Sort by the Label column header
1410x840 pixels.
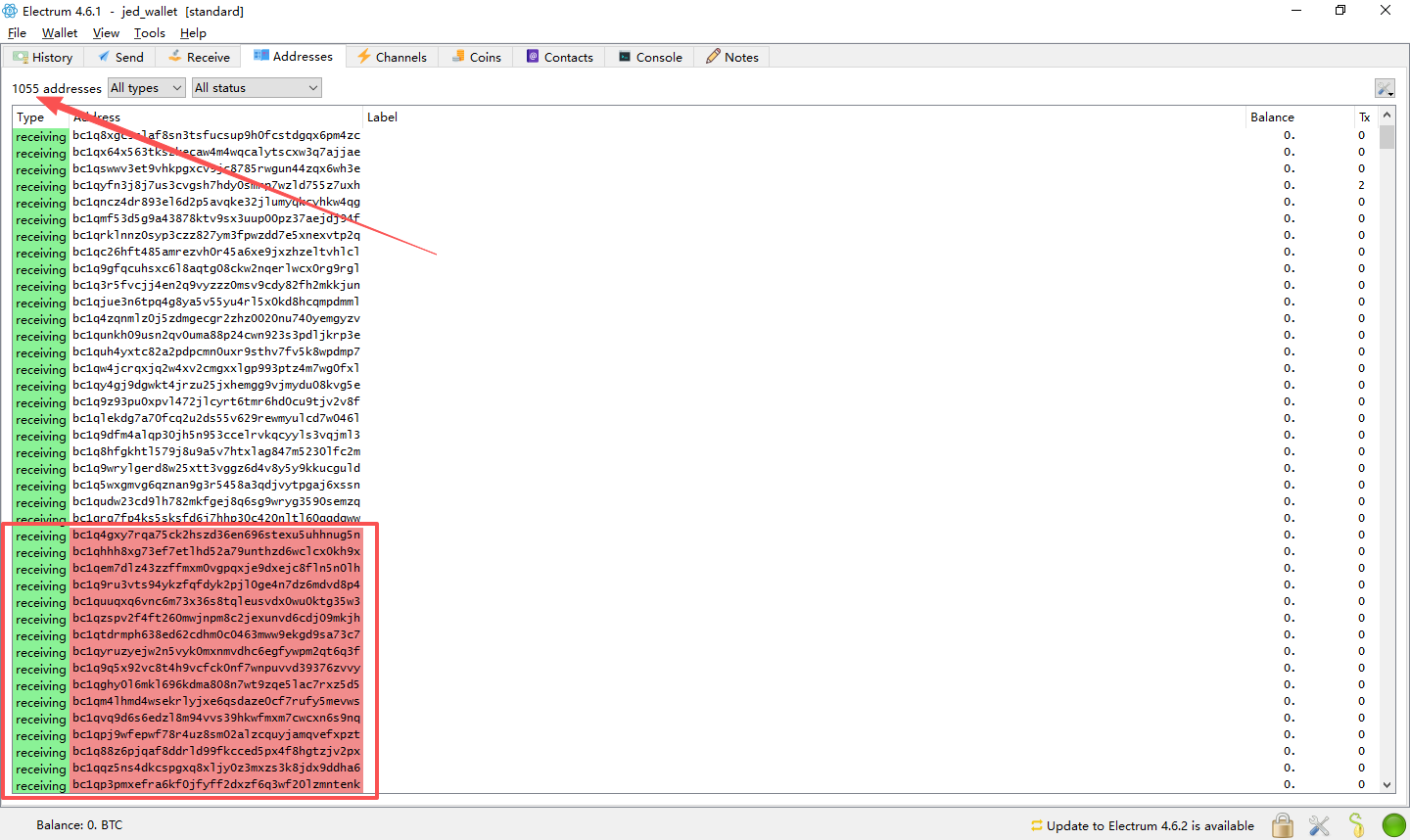click(x=803, y=117)
